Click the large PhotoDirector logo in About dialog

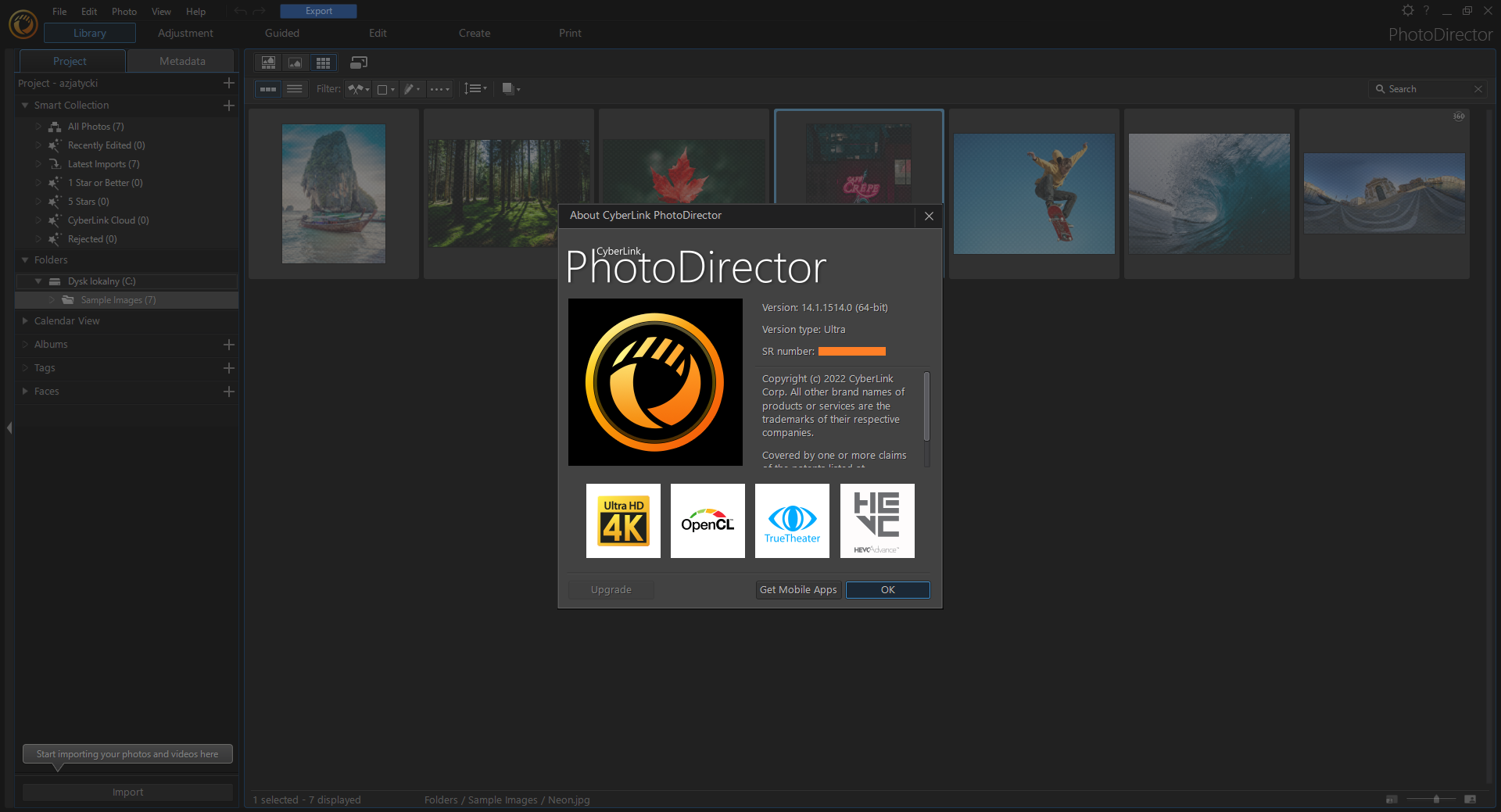[x=655, y=382]
